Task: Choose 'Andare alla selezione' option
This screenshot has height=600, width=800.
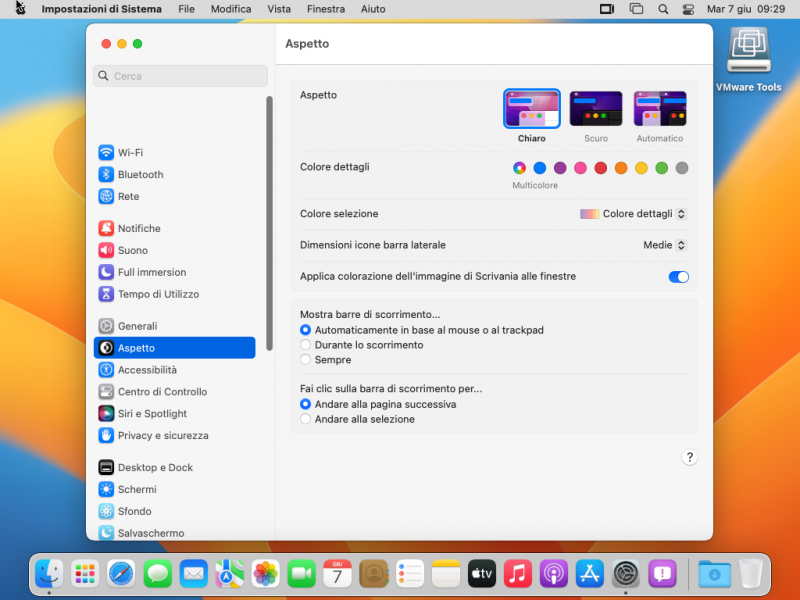Action: [305, 419]
